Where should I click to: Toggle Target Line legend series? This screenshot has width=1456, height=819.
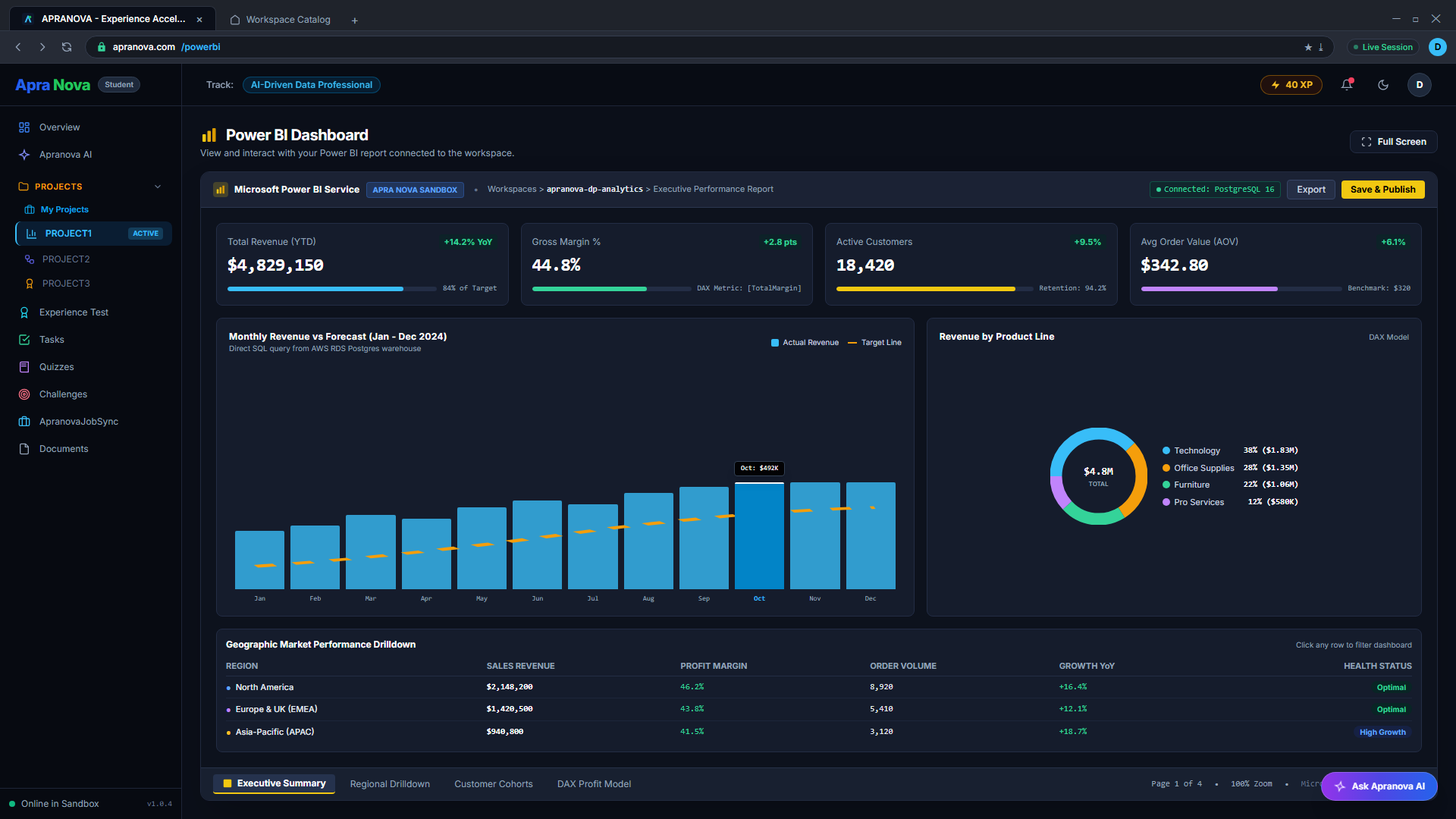(874, 343)
